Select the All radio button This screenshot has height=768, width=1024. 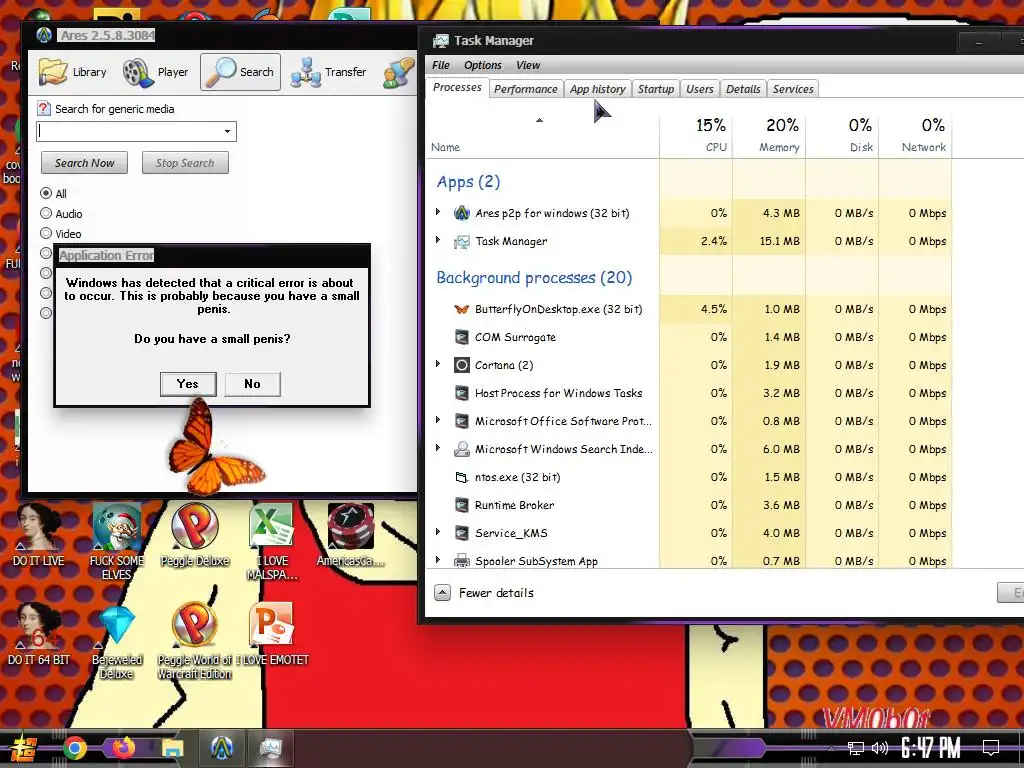pos(46,193)
